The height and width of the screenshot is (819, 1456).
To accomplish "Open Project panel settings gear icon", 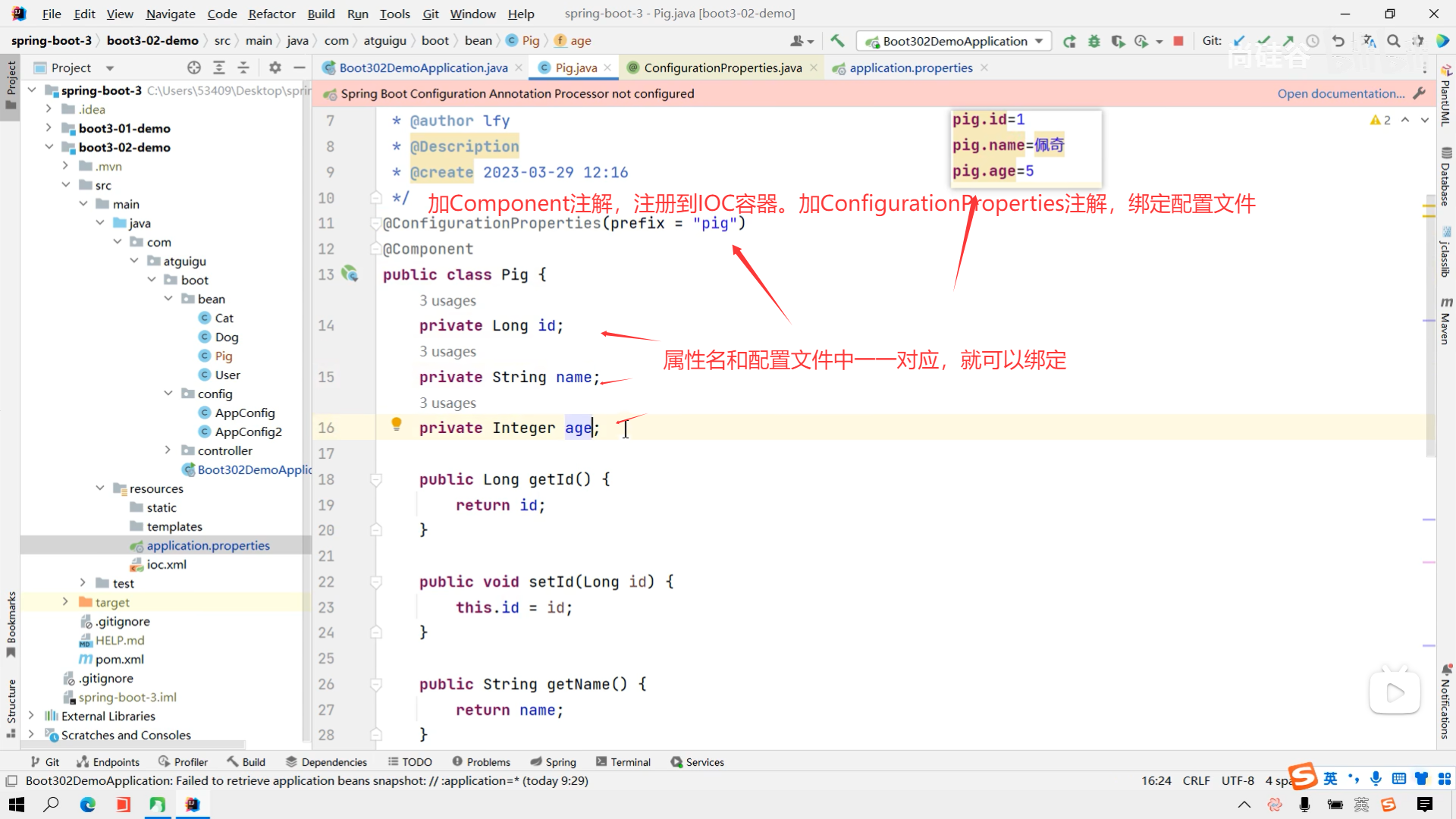I will pyautogui.click(x=275, y=67).
